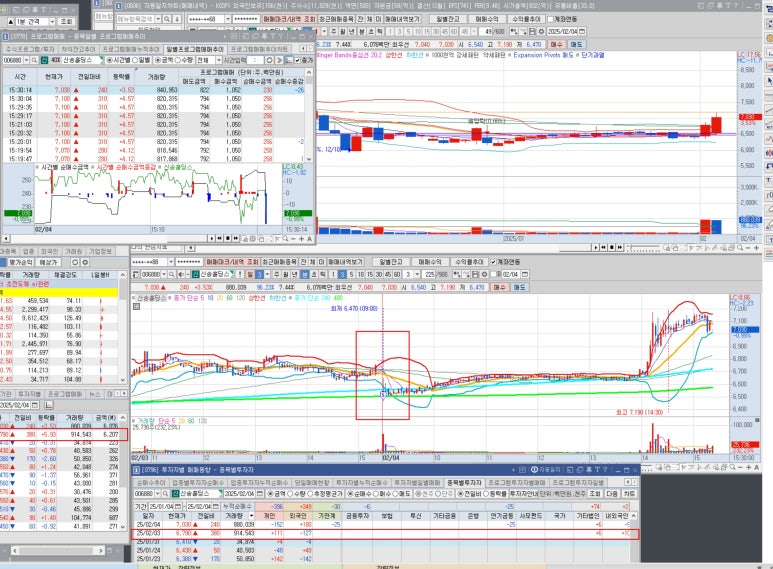Viewport: 773px width, 569px height.
Task: Click 조회 button beside 1분 간격
Action: tap(66, 22)
